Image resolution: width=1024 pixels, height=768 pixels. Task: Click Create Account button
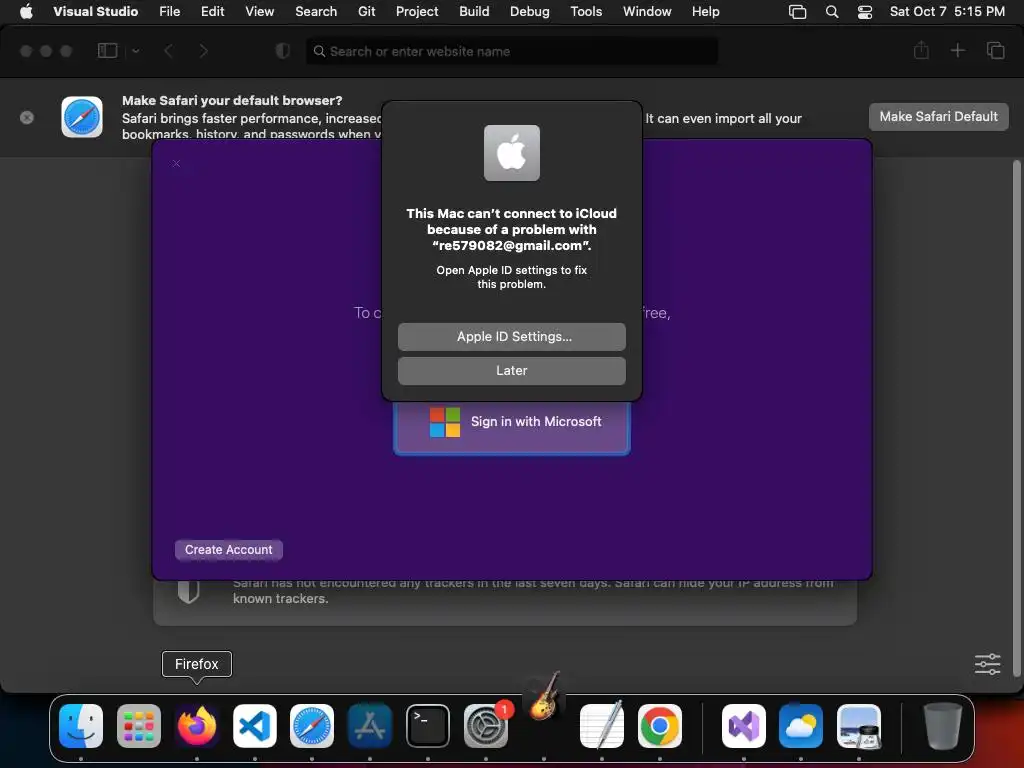[229, 550]
